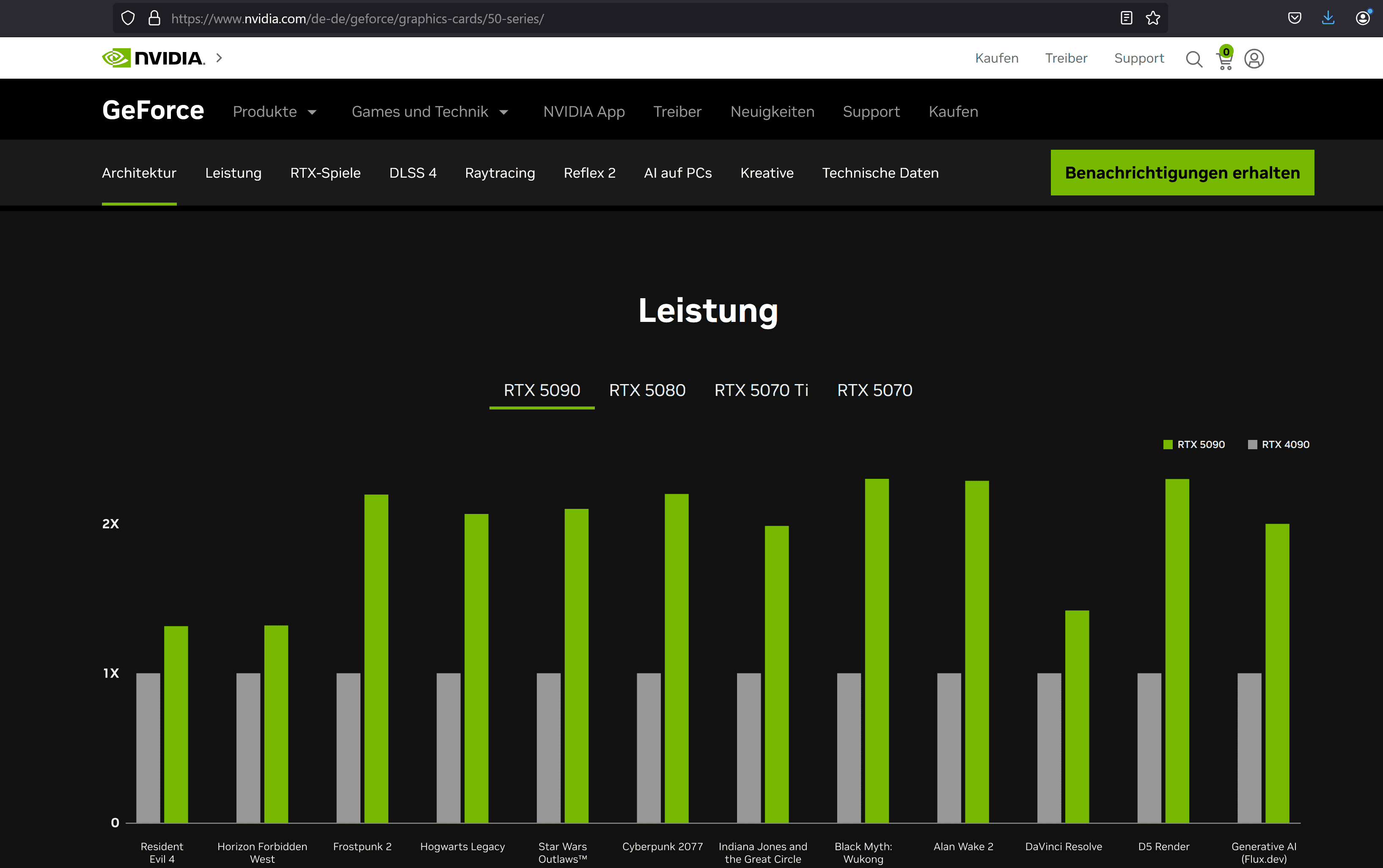Click the green Black Myth: Wukong bar
Image resolution: width=1383 pixels, height=868 pixels.
[x=877, y=651]
